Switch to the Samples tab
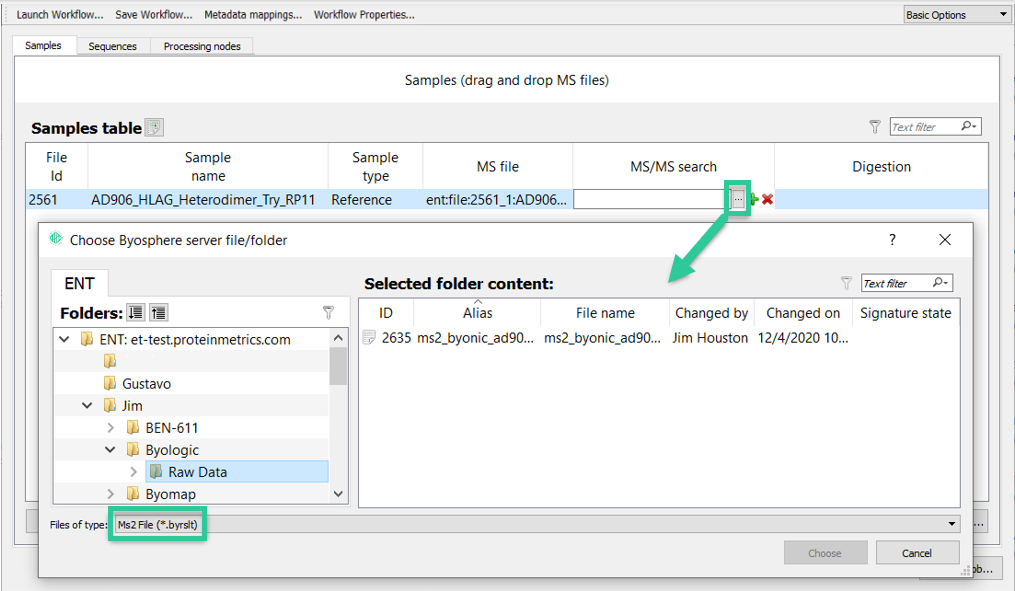The image size is (1015, 591). (43, 45)
